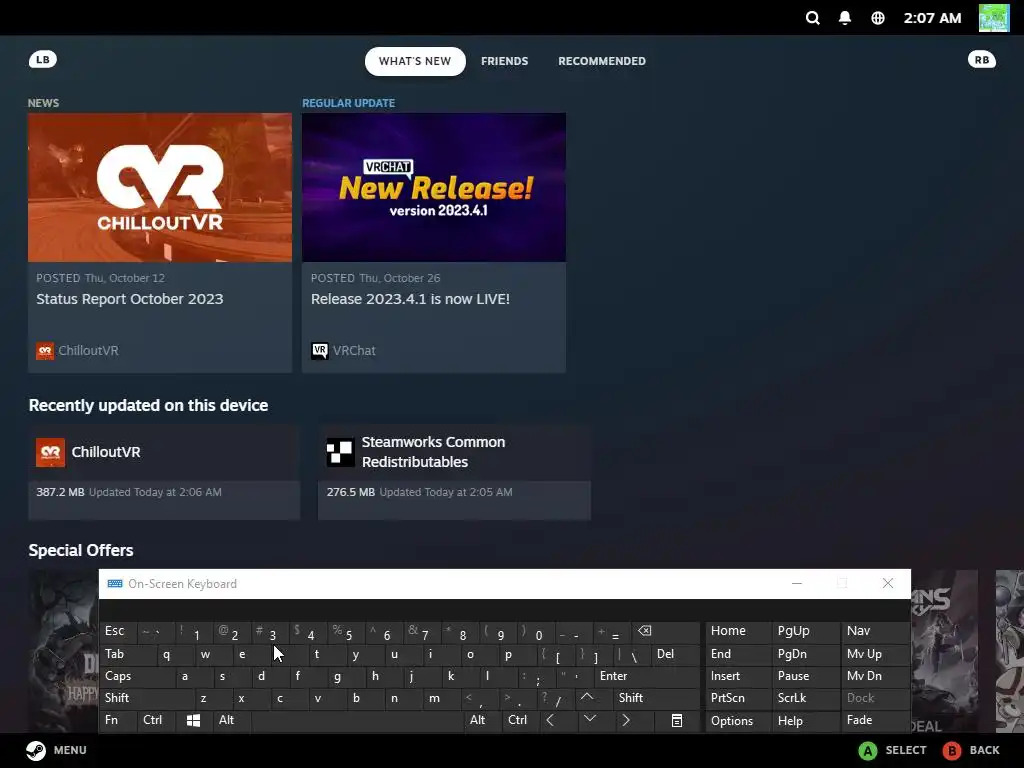Image resolution: width=1024 pixels, height=768 pixels.
Task: Tap the PrtScn key
Action: coord(739,697)
